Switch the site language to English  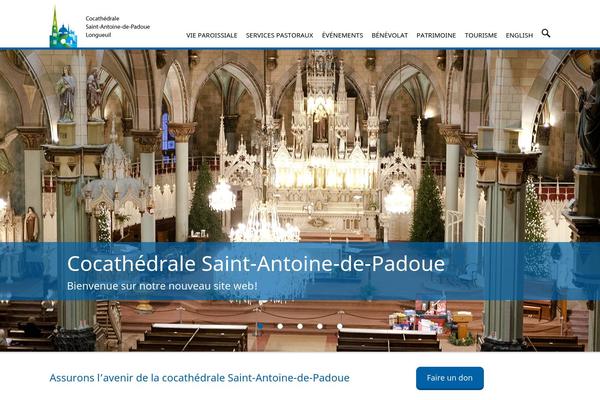pos(519,35)
